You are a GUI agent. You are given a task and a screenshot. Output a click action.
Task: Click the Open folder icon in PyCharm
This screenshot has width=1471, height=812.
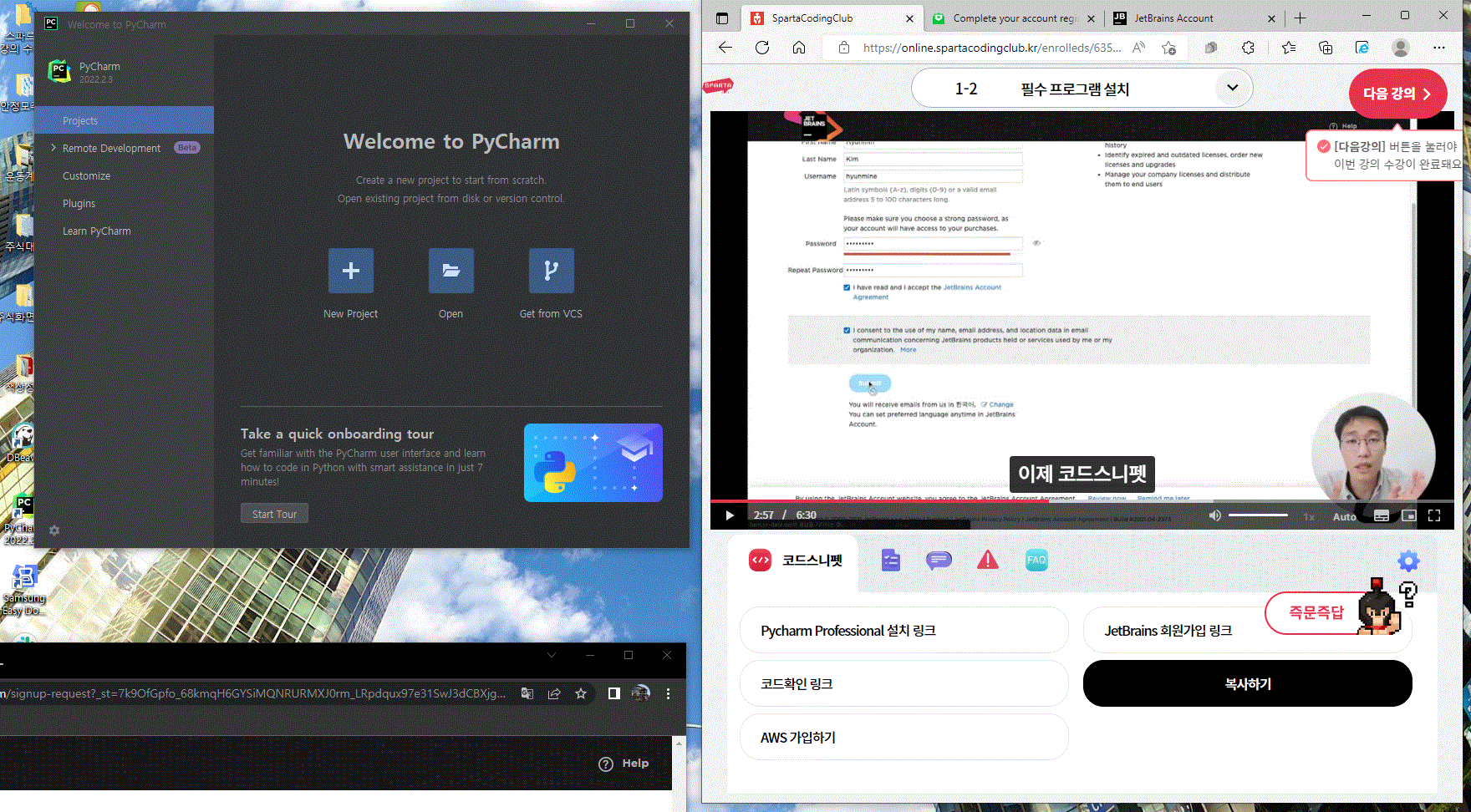[x=451, y=271]
